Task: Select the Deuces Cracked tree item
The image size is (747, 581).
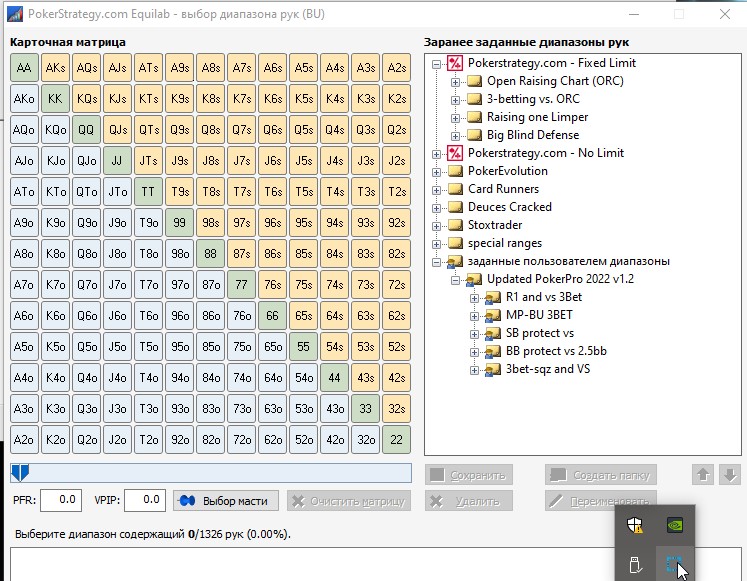Action: [510, 207]
